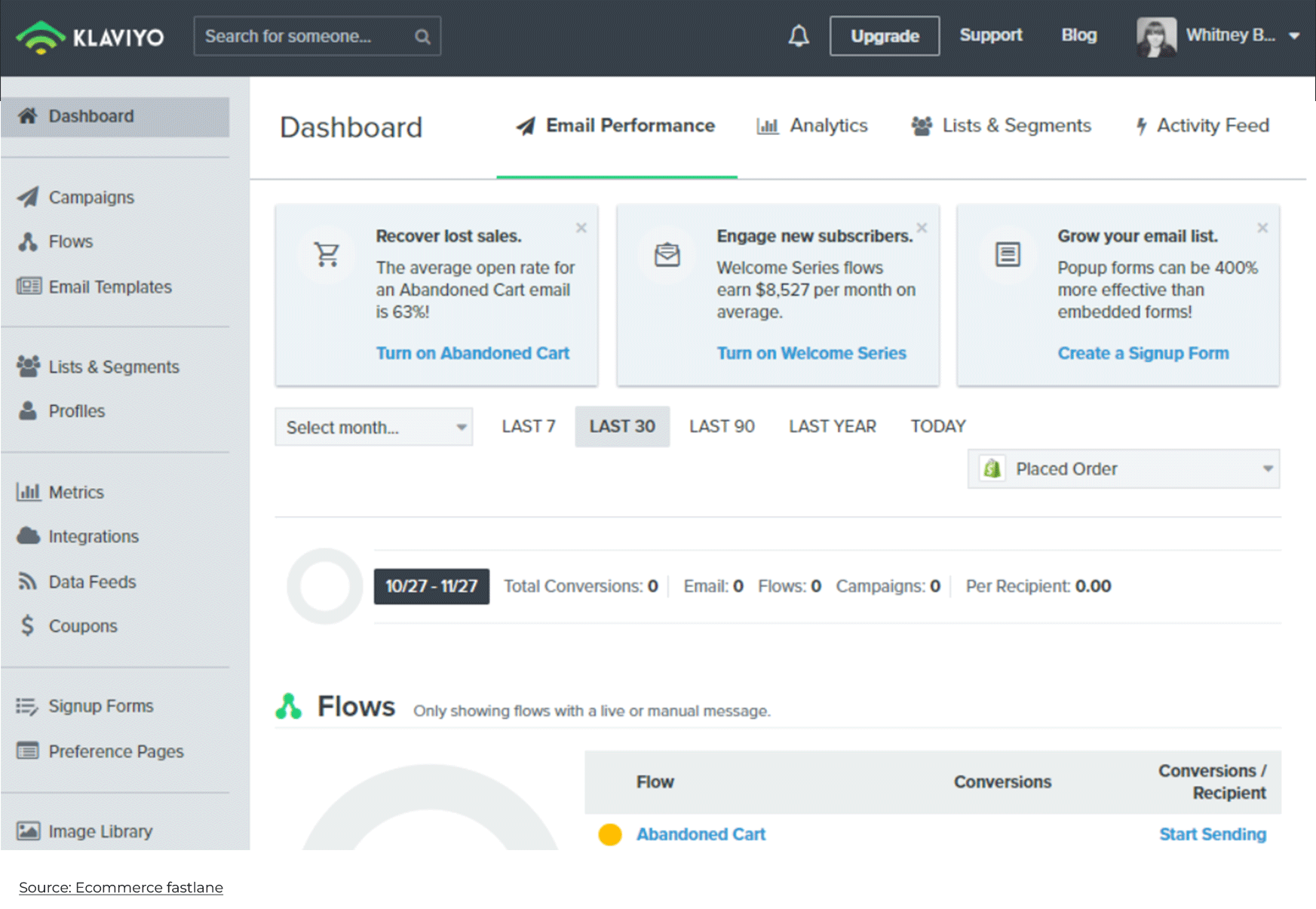Screen dimensions: 1316x909
Task: Click the envelope icon in Engage card
Action: [667, 255]
